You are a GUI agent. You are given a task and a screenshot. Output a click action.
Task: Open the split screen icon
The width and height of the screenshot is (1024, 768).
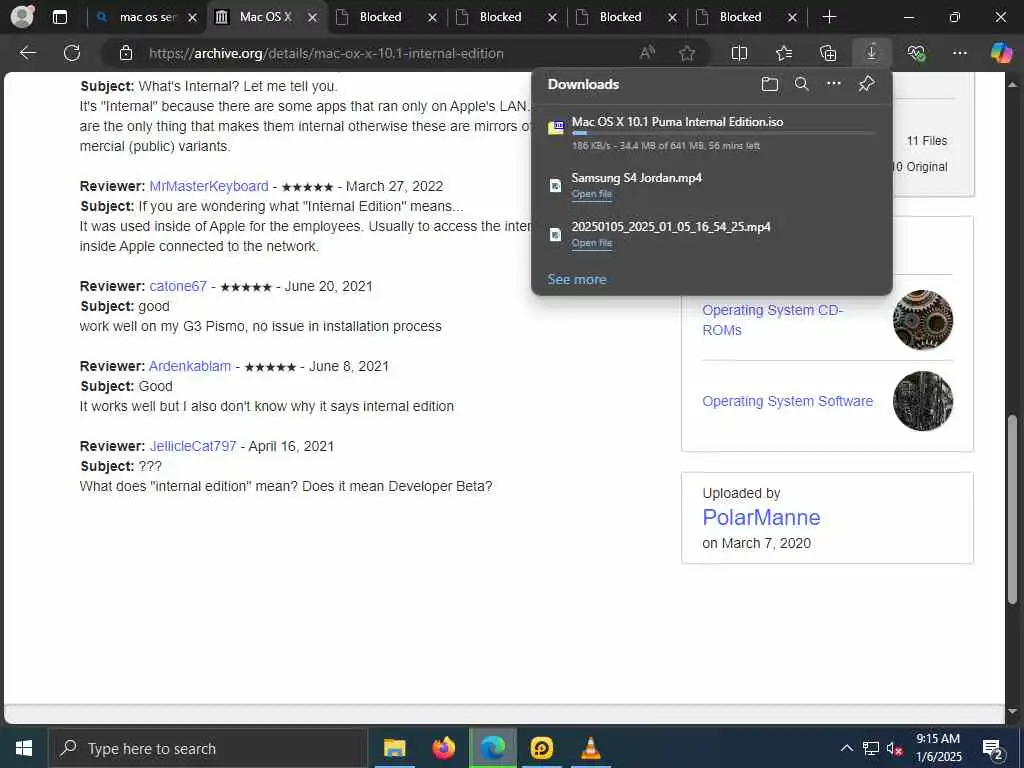point(739,53)
